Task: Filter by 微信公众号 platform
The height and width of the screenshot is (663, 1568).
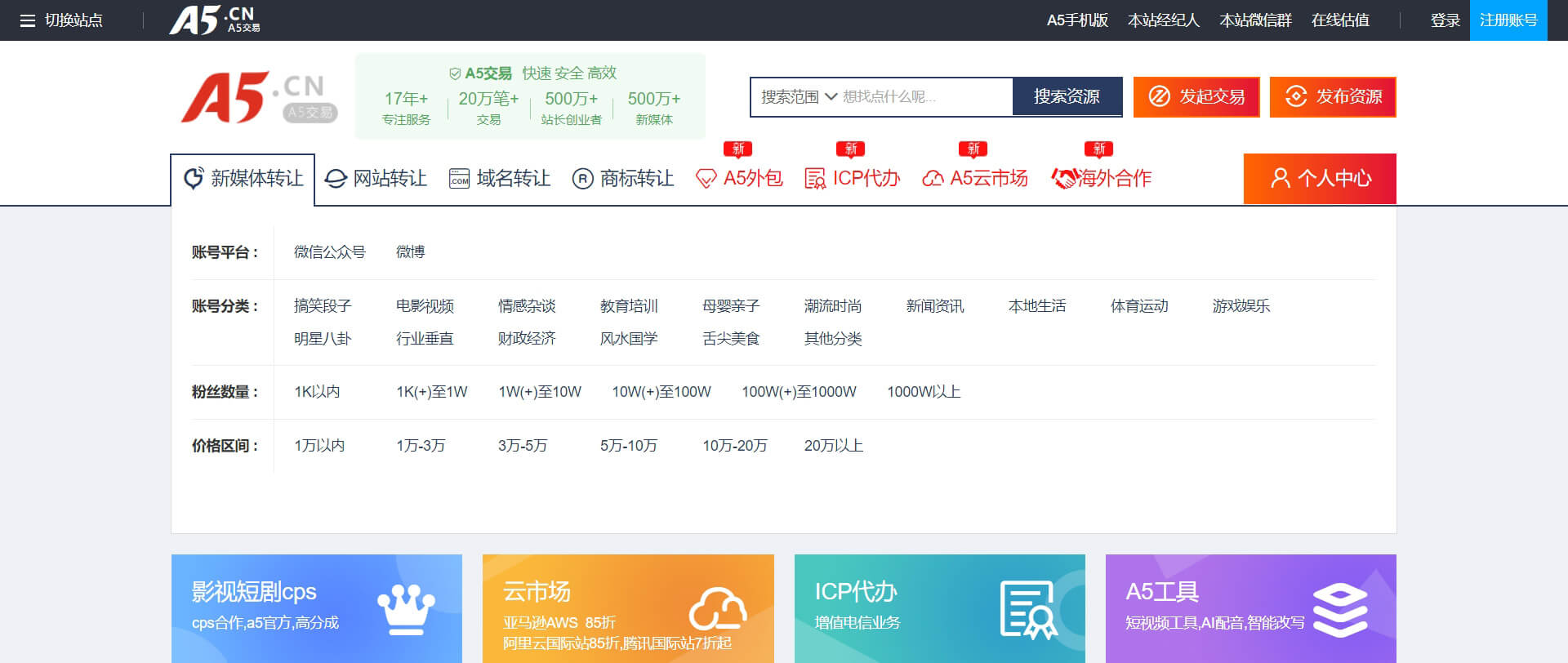Action: 330,252
